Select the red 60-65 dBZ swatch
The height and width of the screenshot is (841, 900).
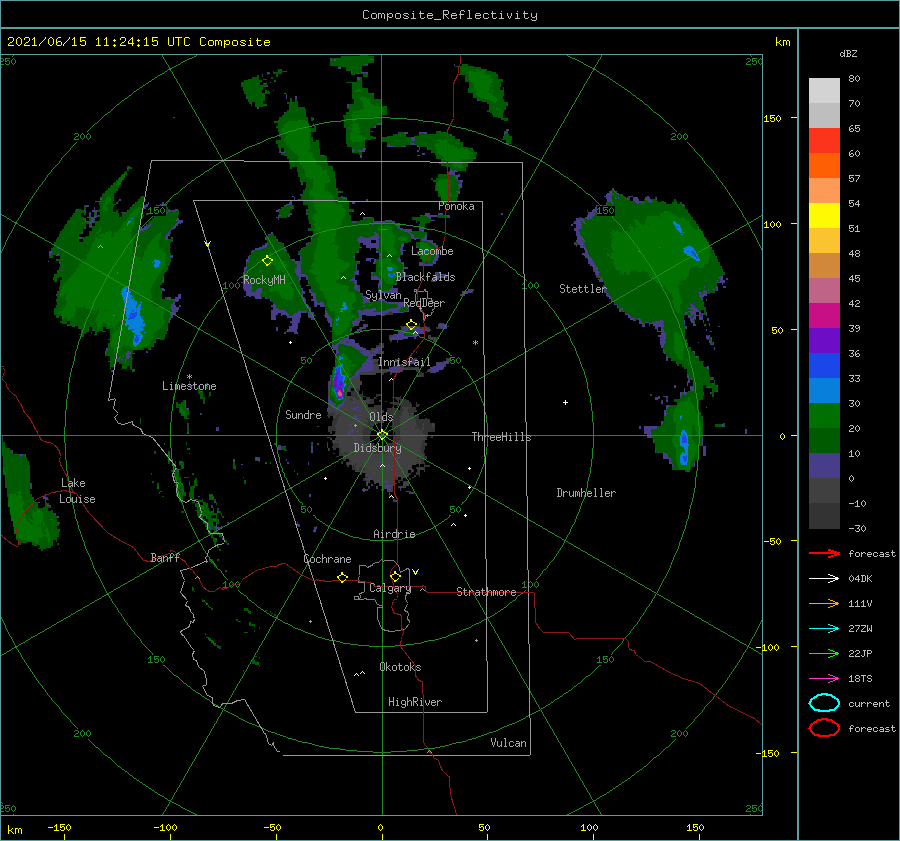[x=824, y=141]
